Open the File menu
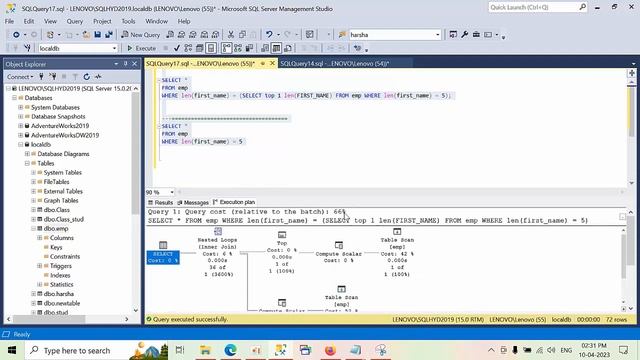This screenshot has width=640, height=360. click(x=9, y=21)
